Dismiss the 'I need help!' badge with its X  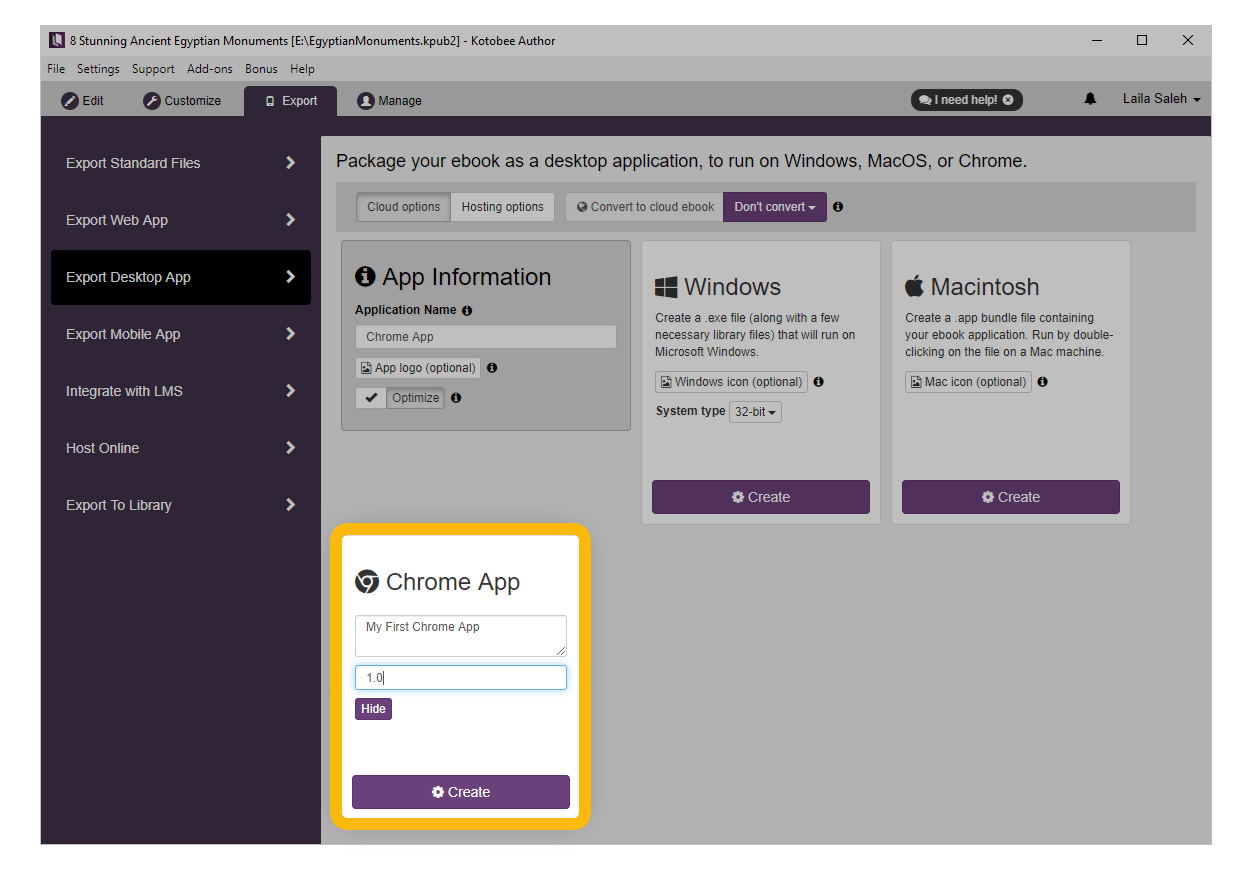point(1008,100)
